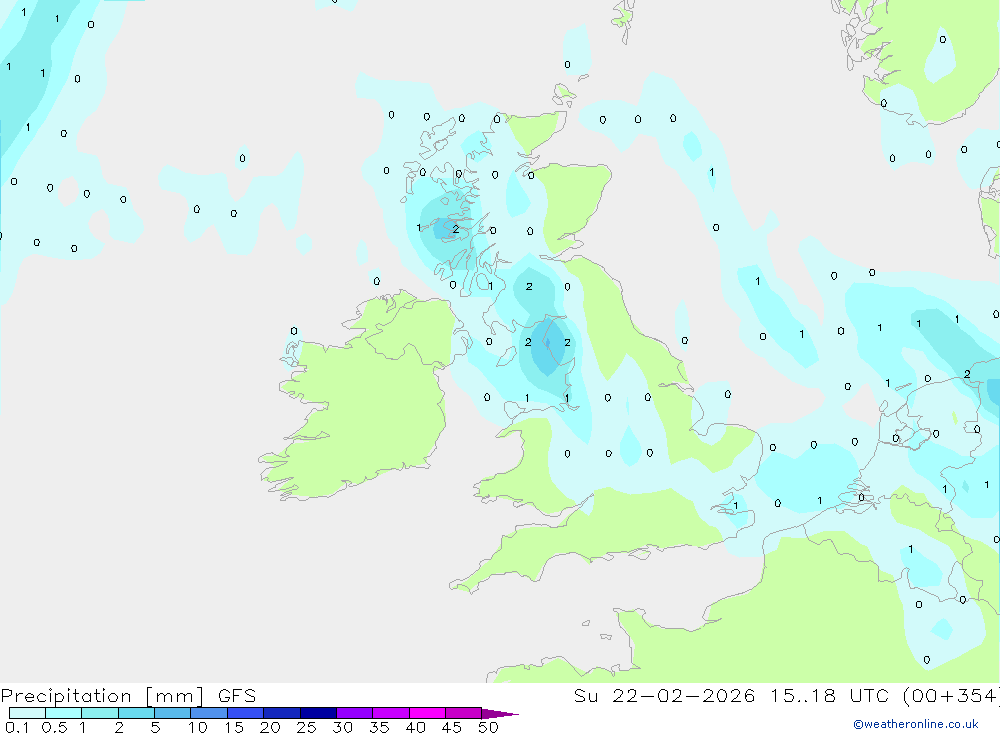Click the legend value '25'
Image resolution: width=1000 pixels, height=733 pixels.
coord(307,727)
